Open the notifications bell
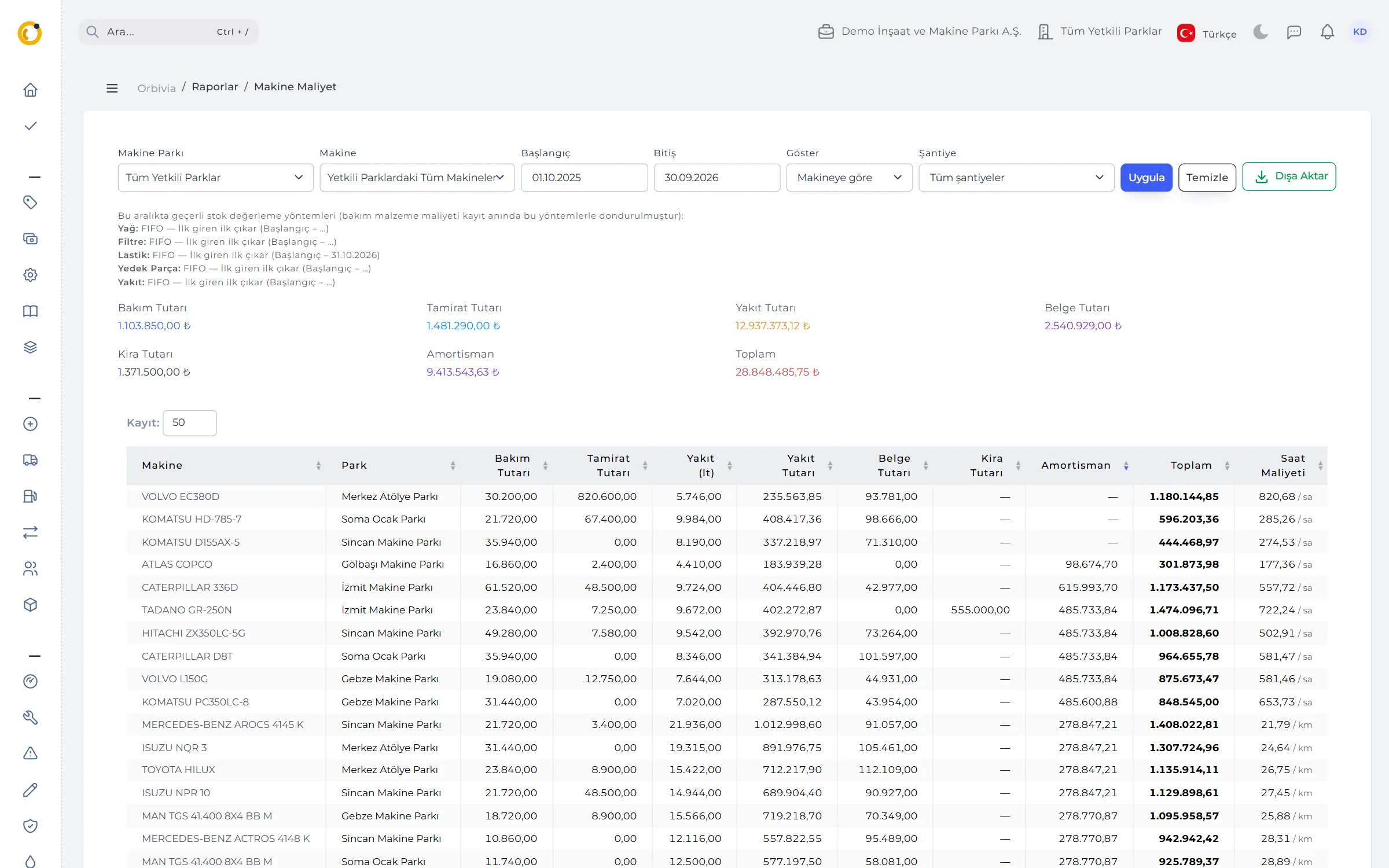 [1327, 32]
